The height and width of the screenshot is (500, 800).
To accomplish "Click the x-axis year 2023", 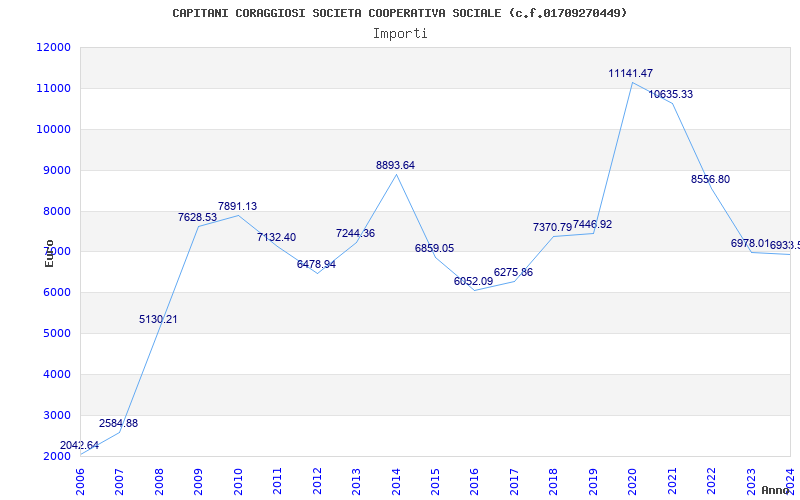I will pyautogui.click(x=751, y=481).
